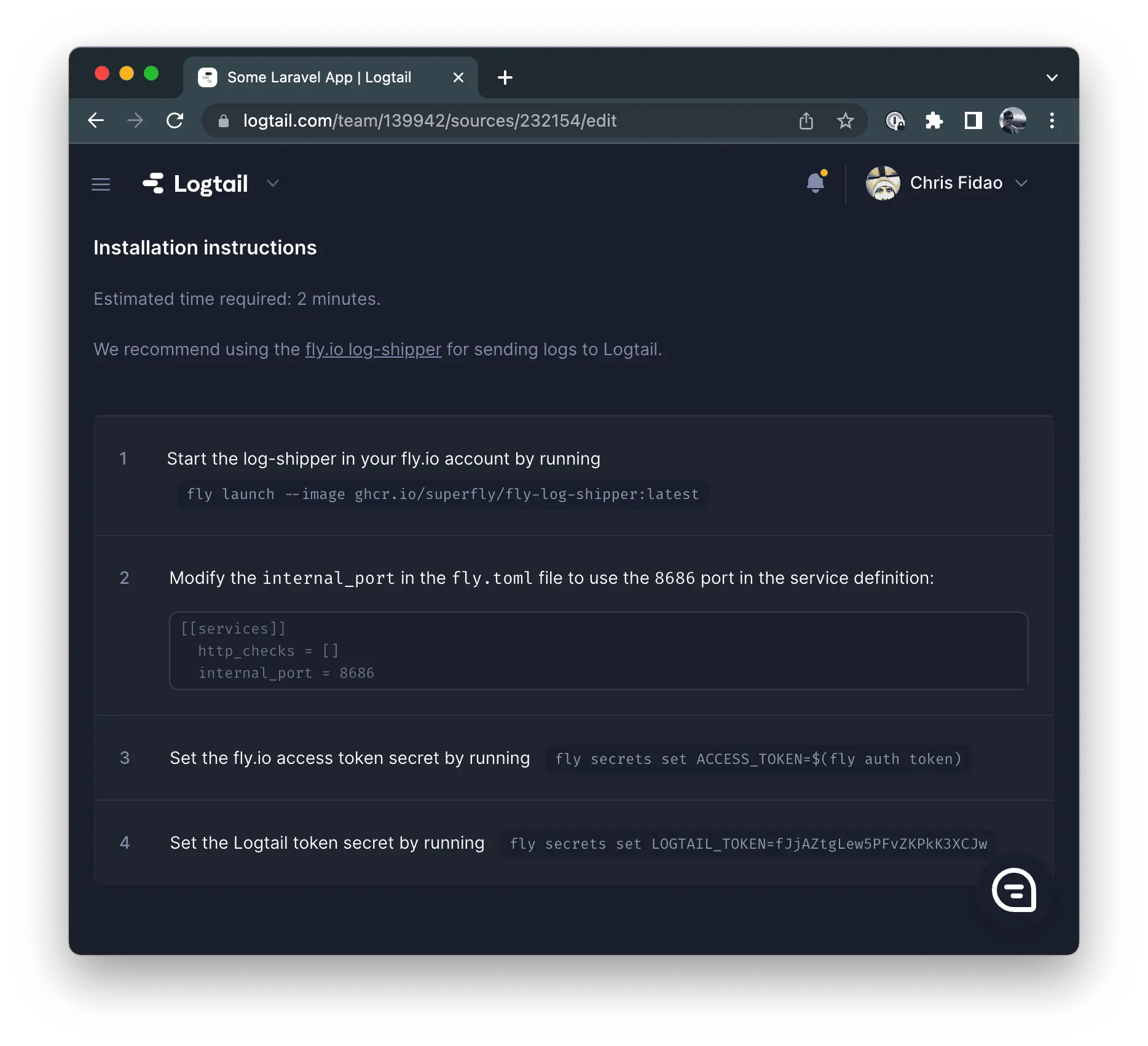Open the hamburger sidebar menu
Viewport: 1148px width, 1046px height.
[101, 184]
